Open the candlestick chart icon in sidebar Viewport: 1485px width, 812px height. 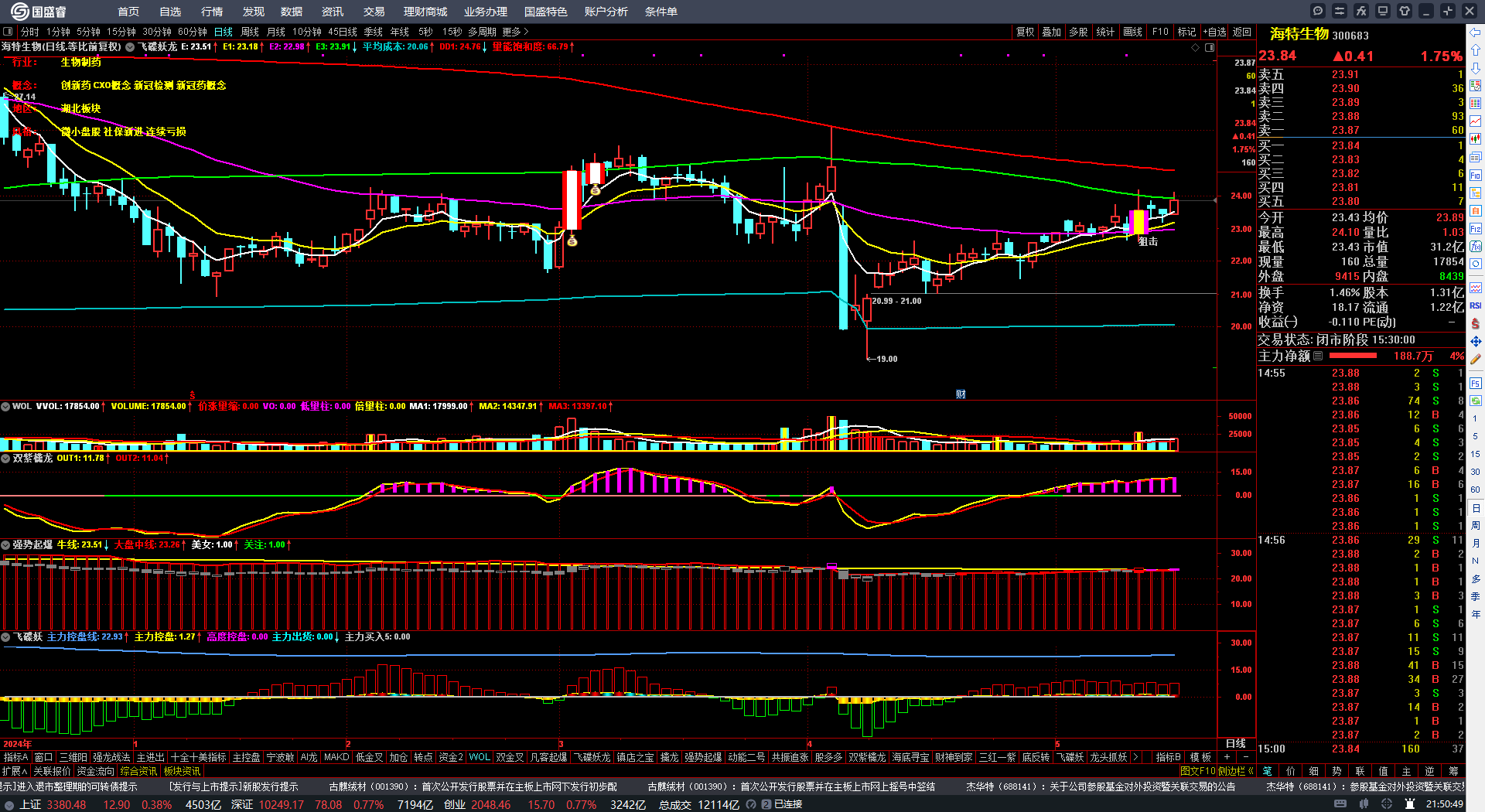(1476, 139)
